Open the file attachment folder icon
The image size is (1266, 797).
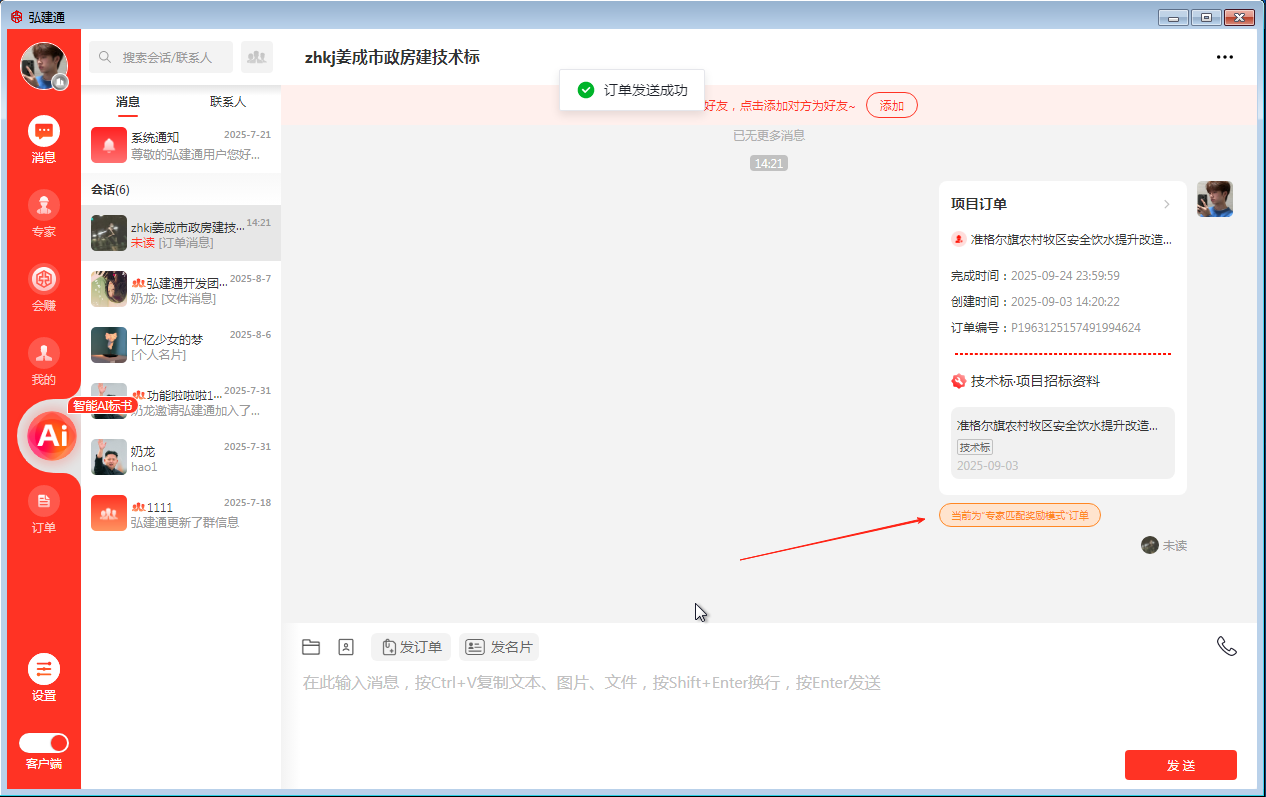pos(311,646)
